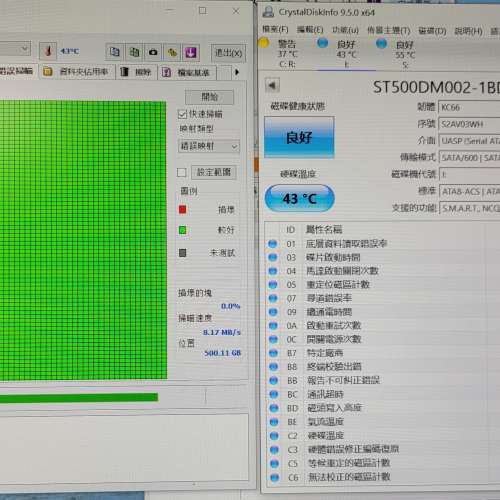Click the ST500DM002 disk model title
The image size is (500, 500).
(x=436, y=88)
